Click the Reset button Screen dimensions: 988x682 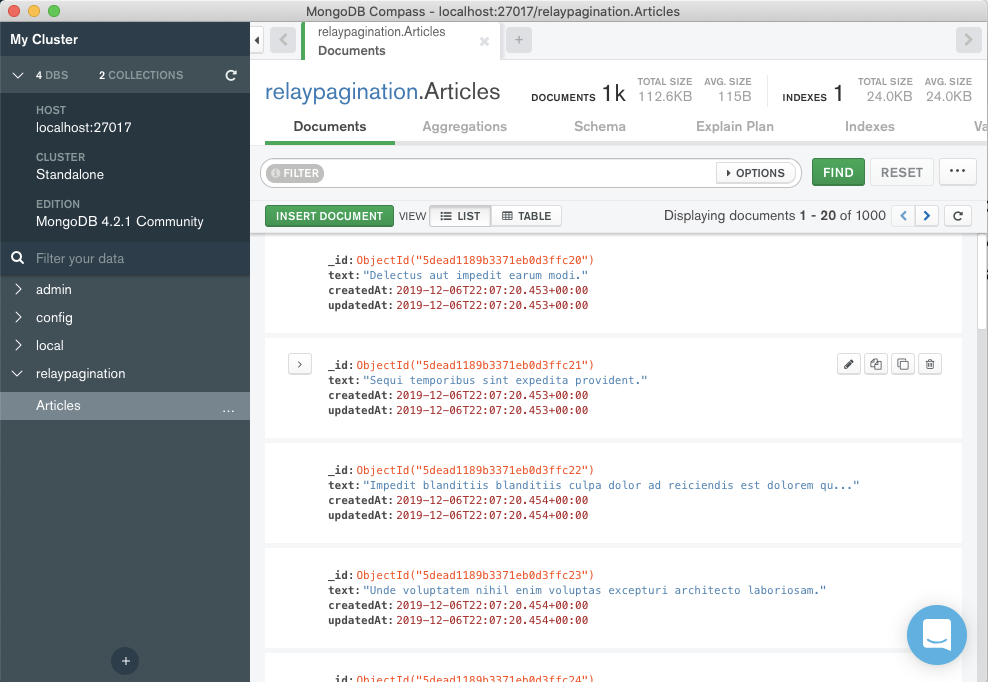(x=902, y=172)
